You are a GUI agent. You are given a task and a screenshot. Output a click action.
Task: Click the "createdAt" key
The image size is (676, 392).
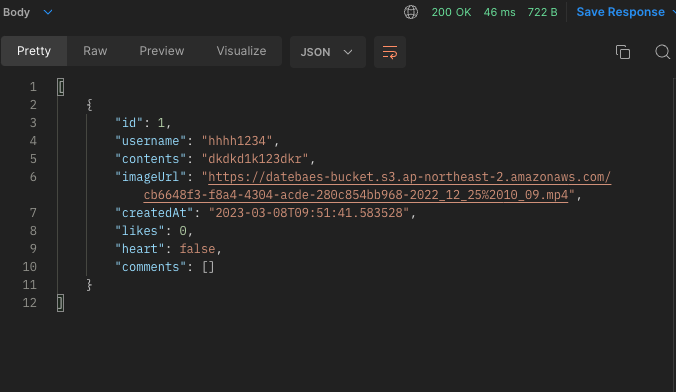154,213
